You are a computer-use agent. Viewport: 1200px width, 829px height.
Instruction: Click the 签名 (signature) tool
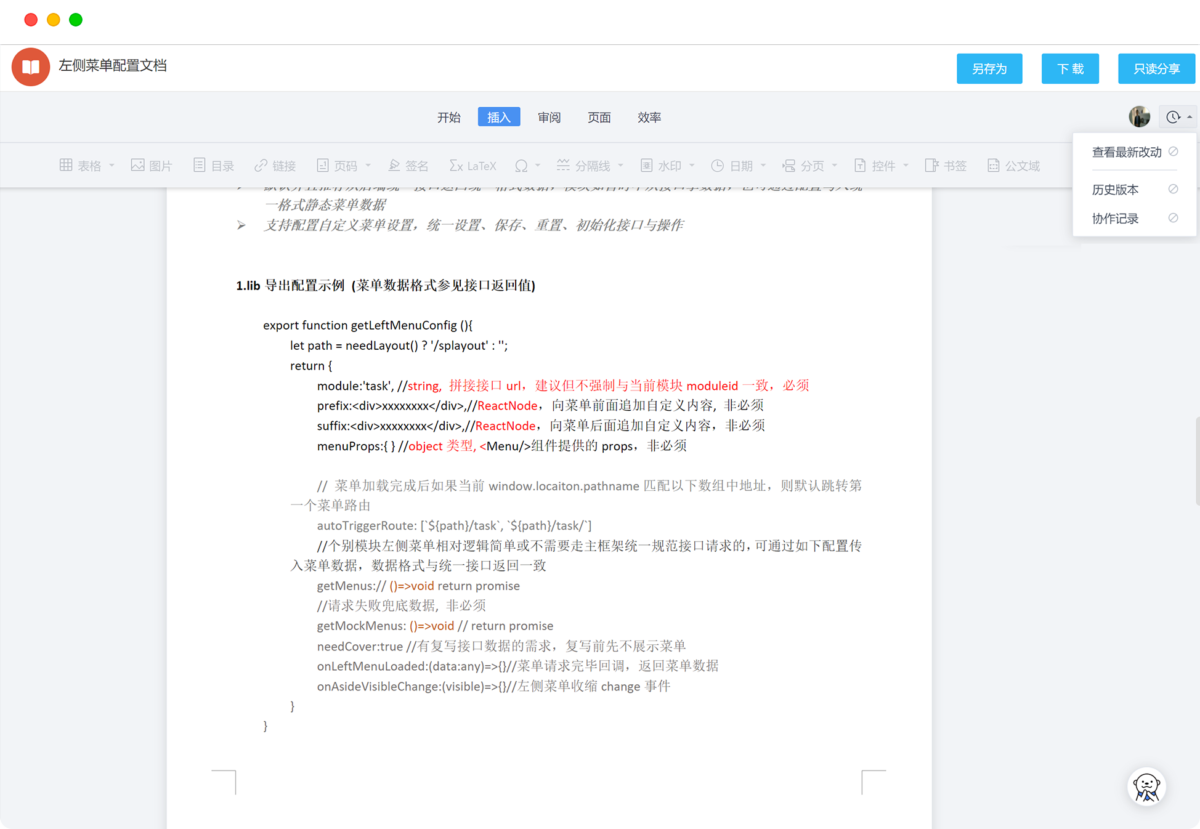point(408,166)
